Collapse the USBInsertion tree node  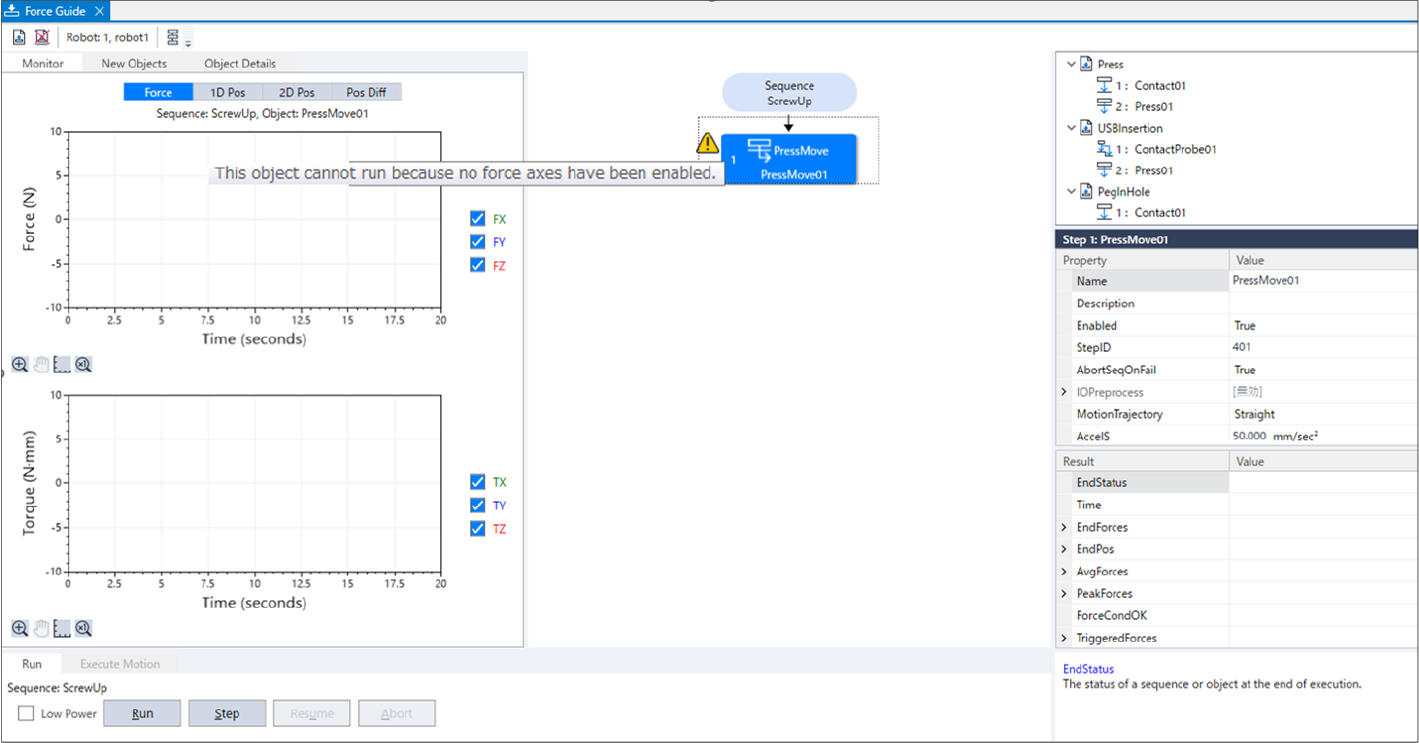(1071, 128)
